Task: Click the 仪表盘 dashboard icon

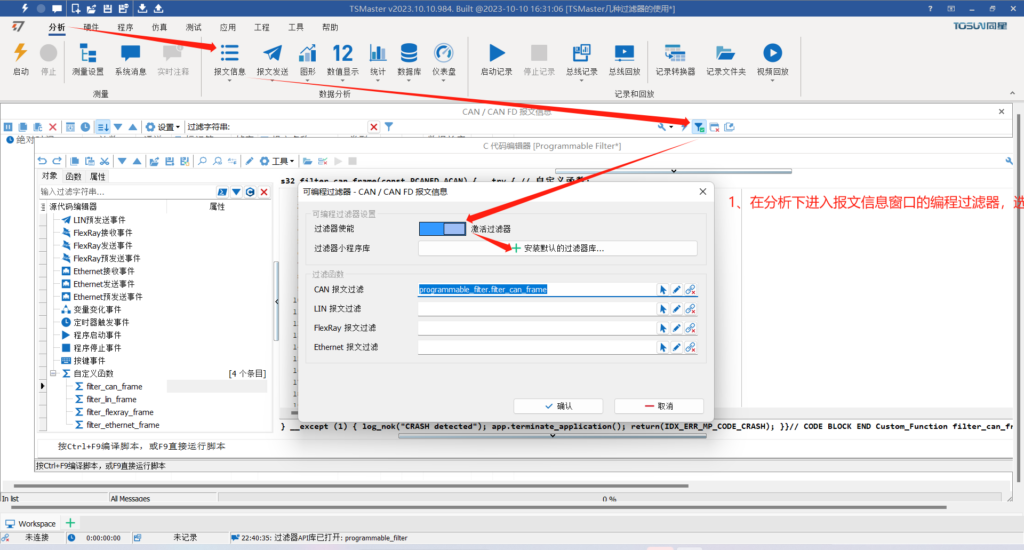Action: pos(444,58)
